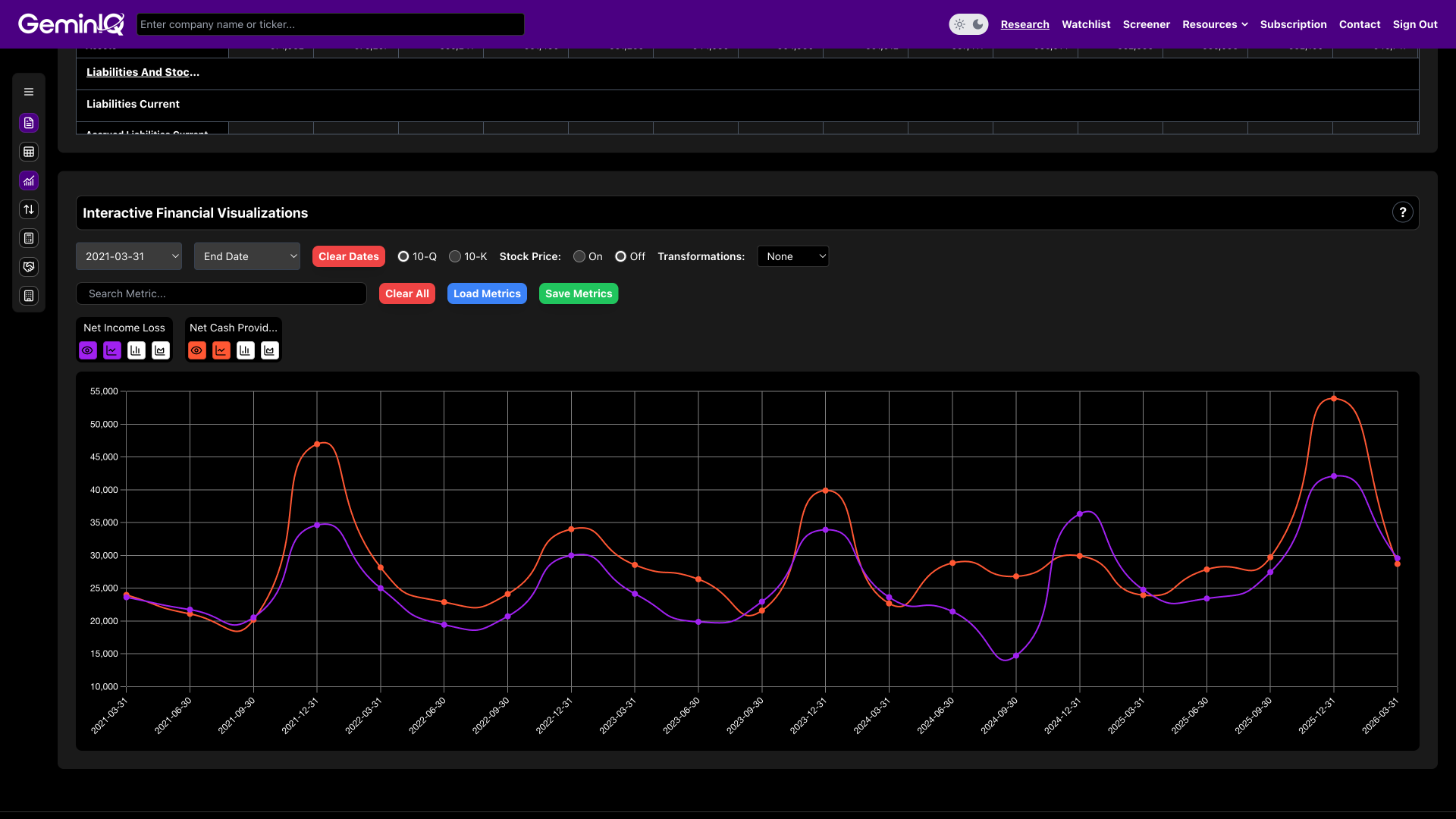Expand the Resources menu
Screen dimensions: 1456x819
(x=1215, y=24)
